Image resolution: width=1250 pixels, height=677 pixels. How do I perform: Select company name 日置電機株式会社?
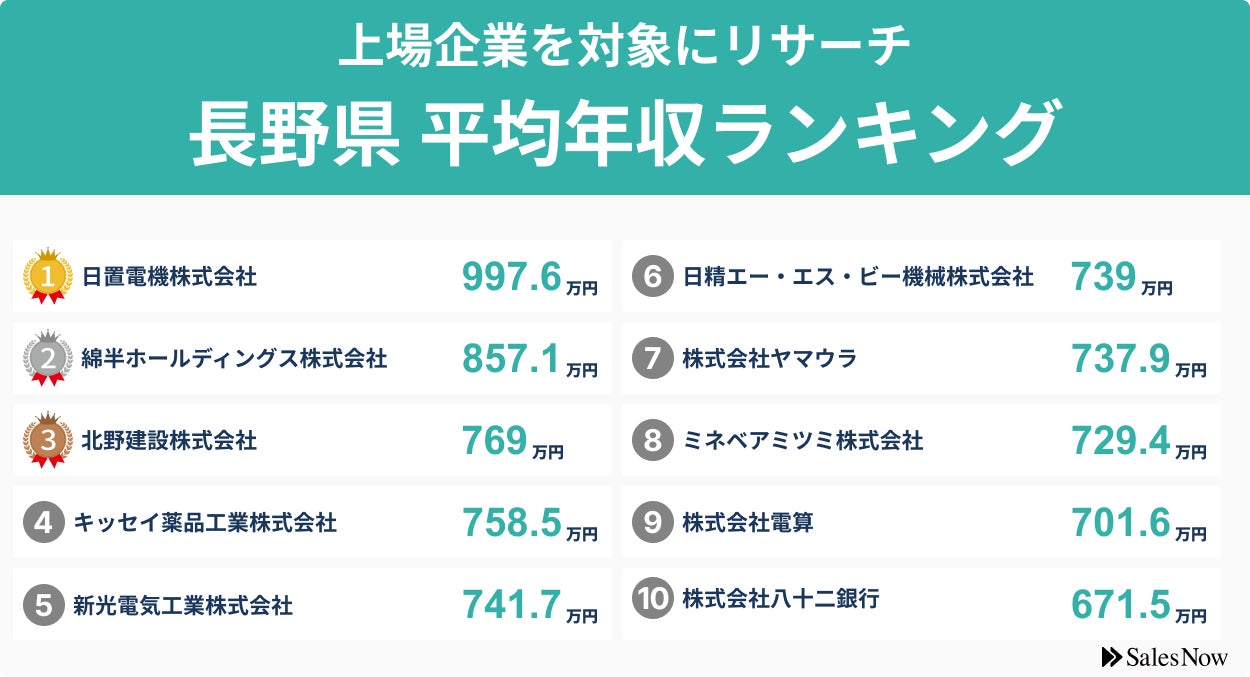point(169,276)
